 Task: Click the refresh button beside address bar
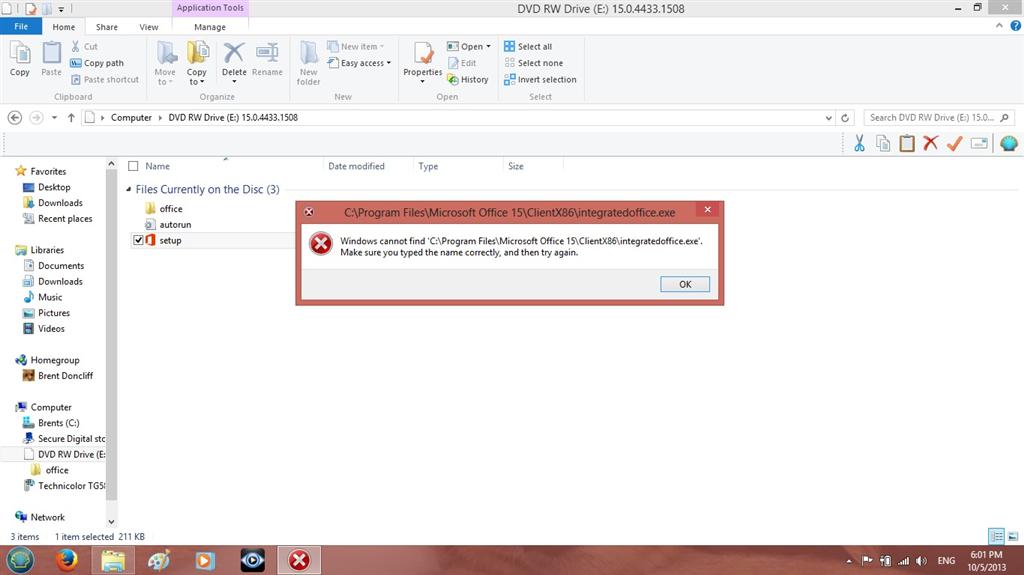tap(844, 118)
